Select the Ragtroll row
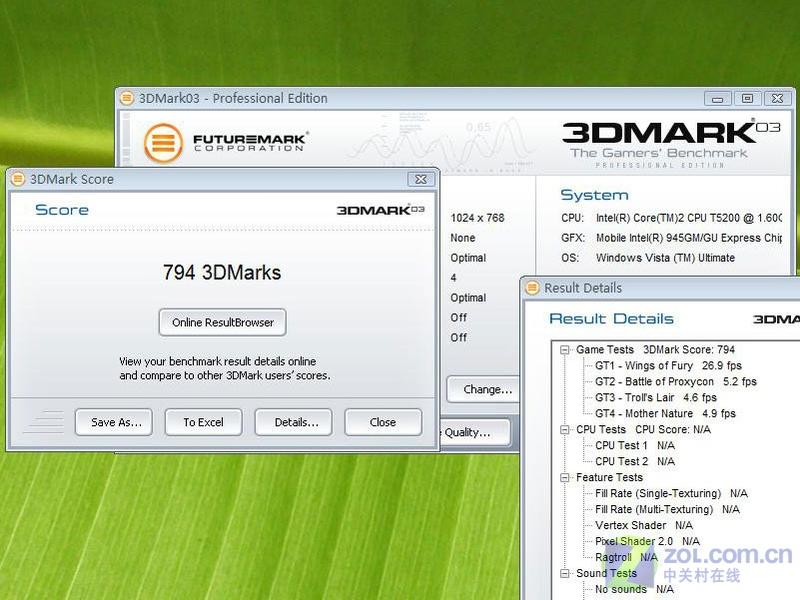Screen dimensions: 800x600 tap(626, 557)
